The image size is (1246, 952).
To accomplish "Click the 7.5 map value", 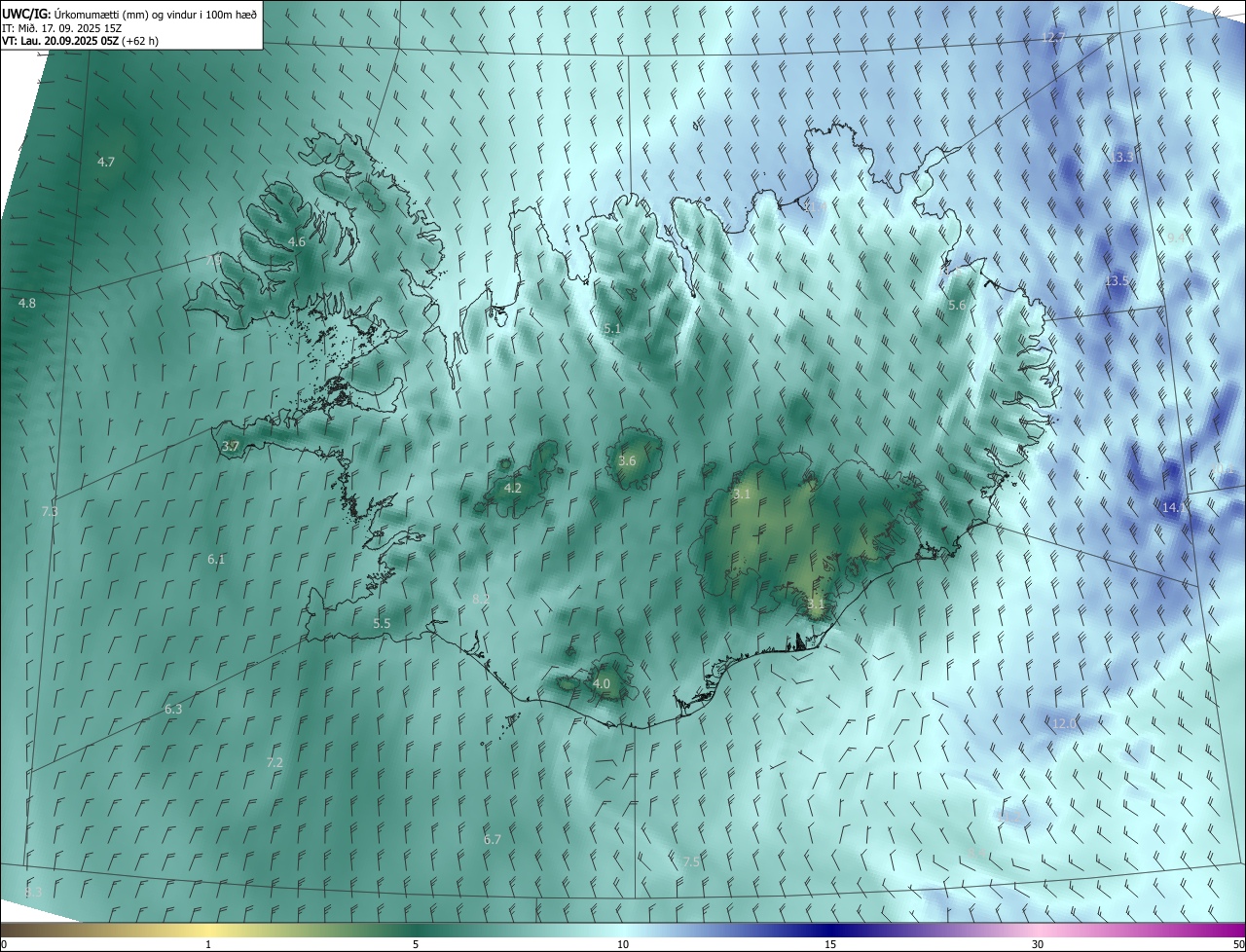I will tap(691, 861).
